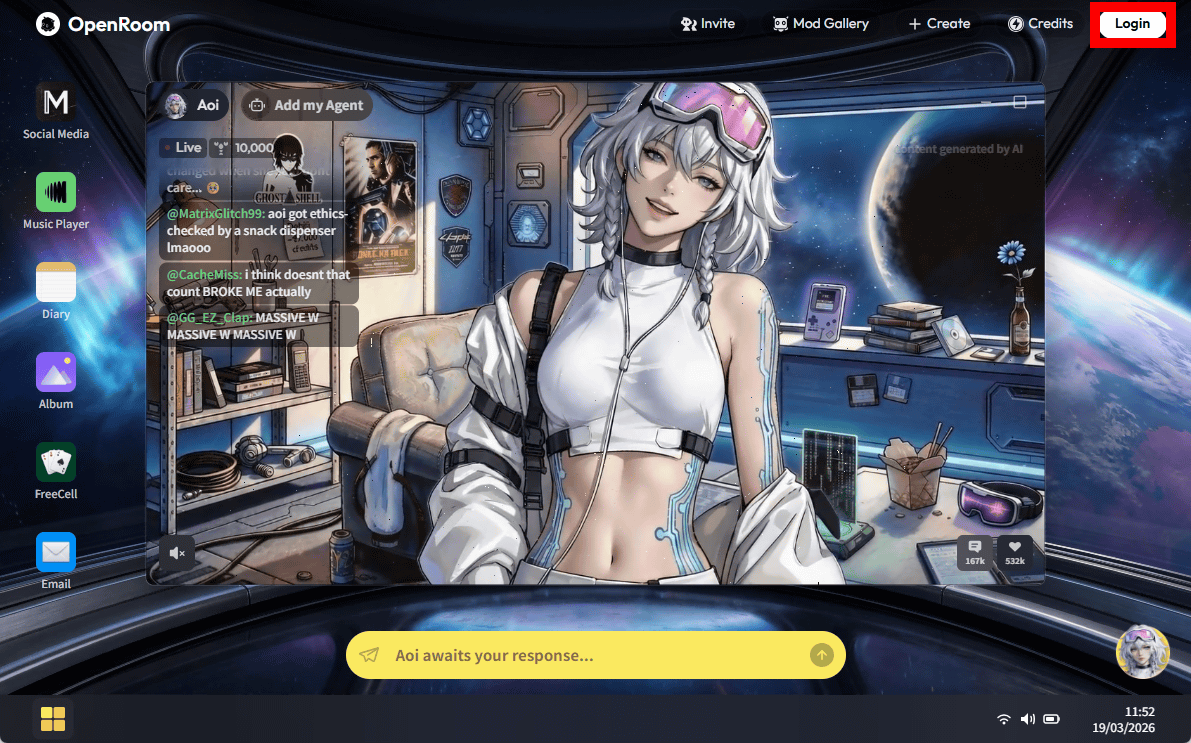
Task: Check the battery tray icon
Action: click(1051, 719)
